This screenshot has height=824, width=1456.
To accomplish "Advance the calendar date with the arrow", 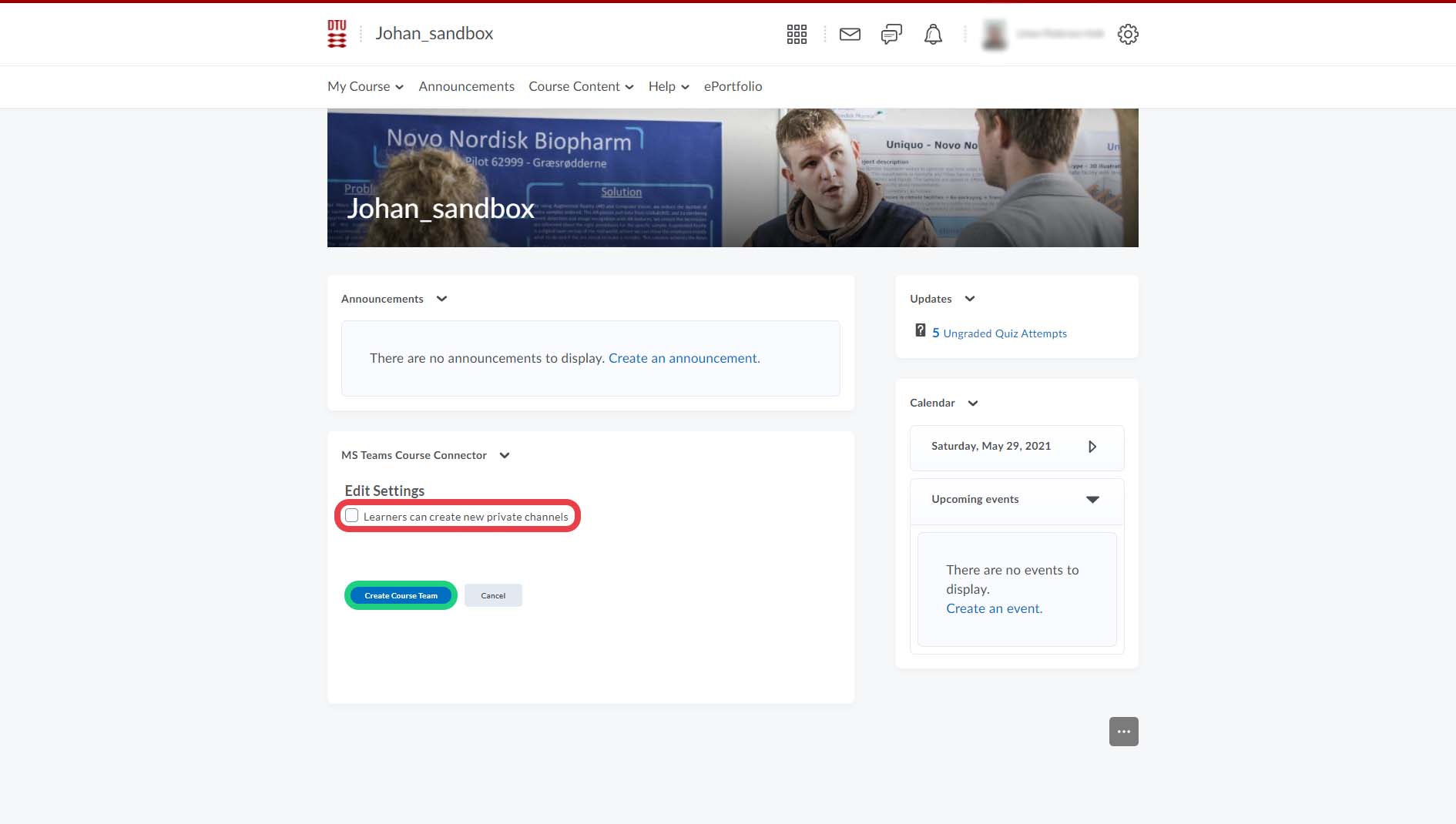I will tap(1092, 447).
